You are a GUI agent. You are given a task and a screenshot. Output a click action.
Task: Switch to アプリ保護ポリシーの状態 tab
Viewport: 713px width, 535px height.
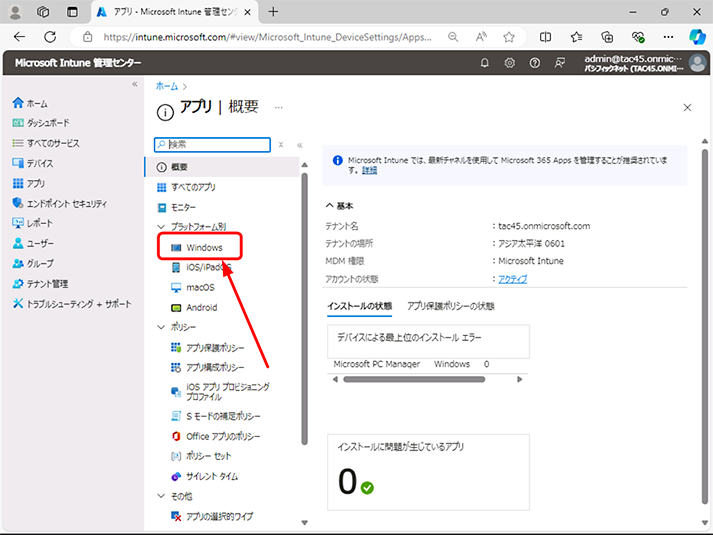point(451,306)
